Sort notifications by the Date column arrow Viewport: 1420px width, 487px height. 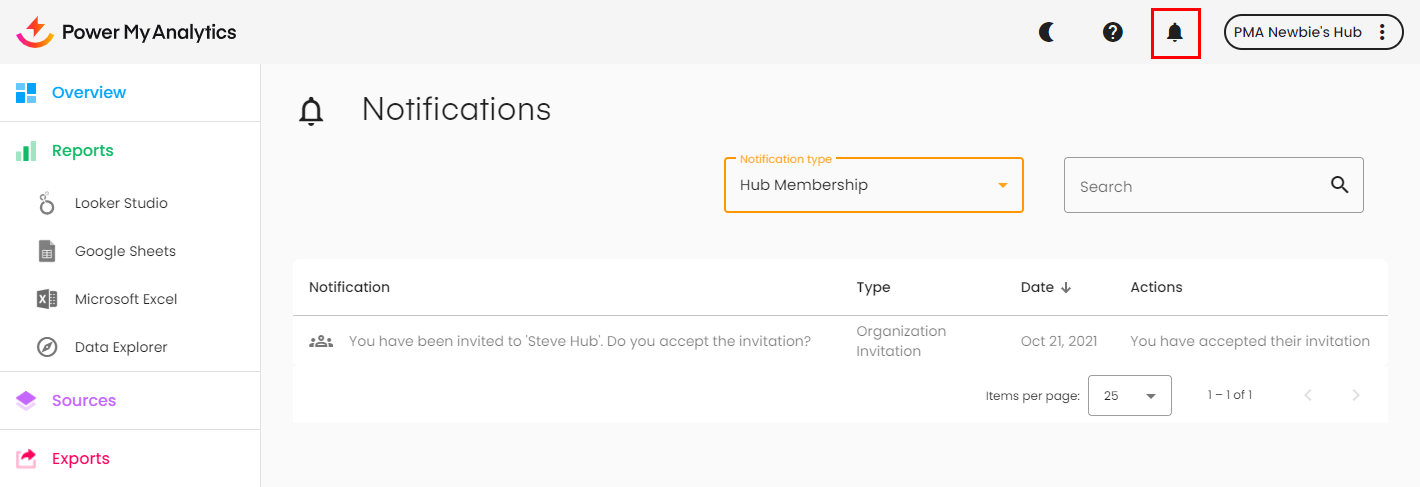click(1066, 287)
